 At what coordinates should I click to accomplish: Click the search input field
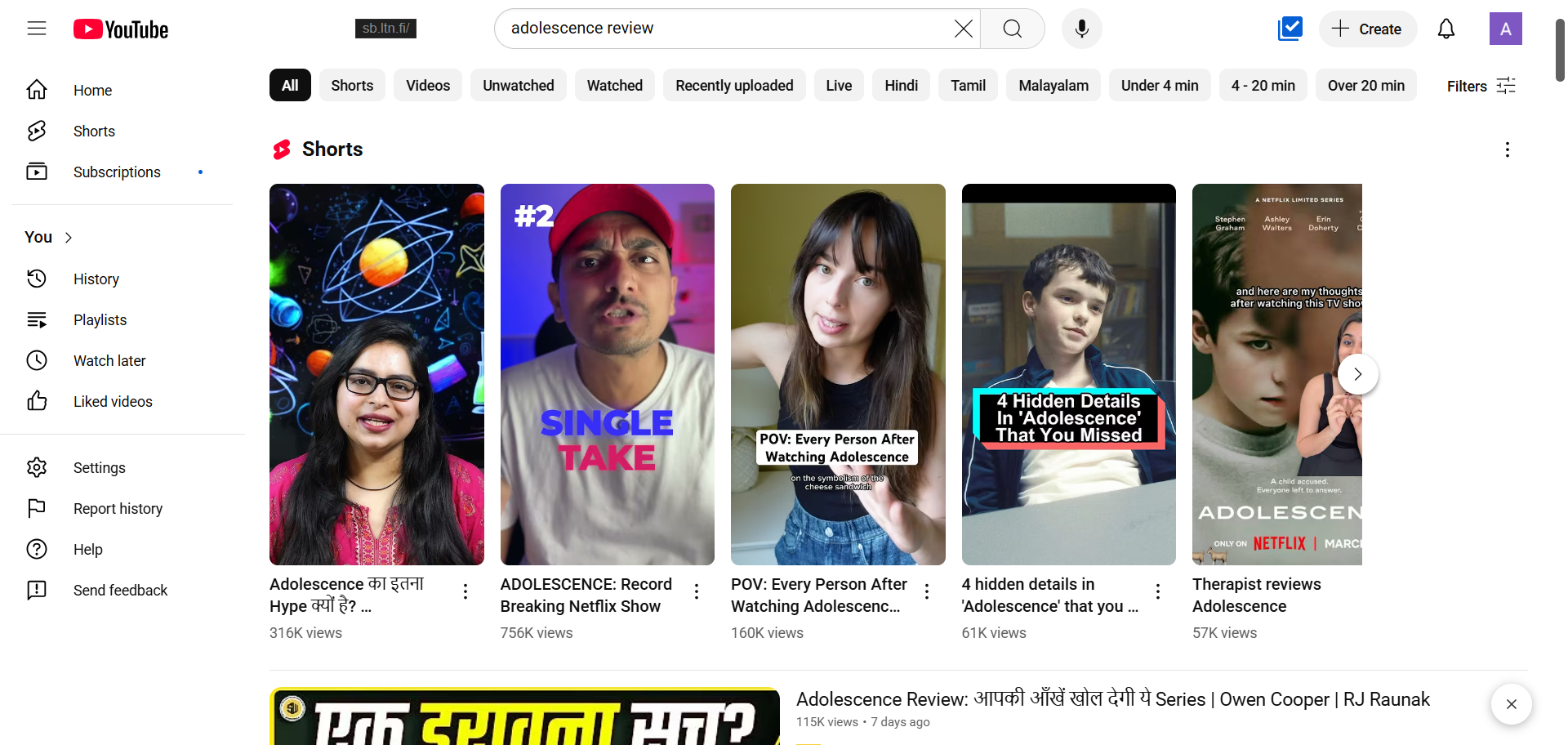727,29
